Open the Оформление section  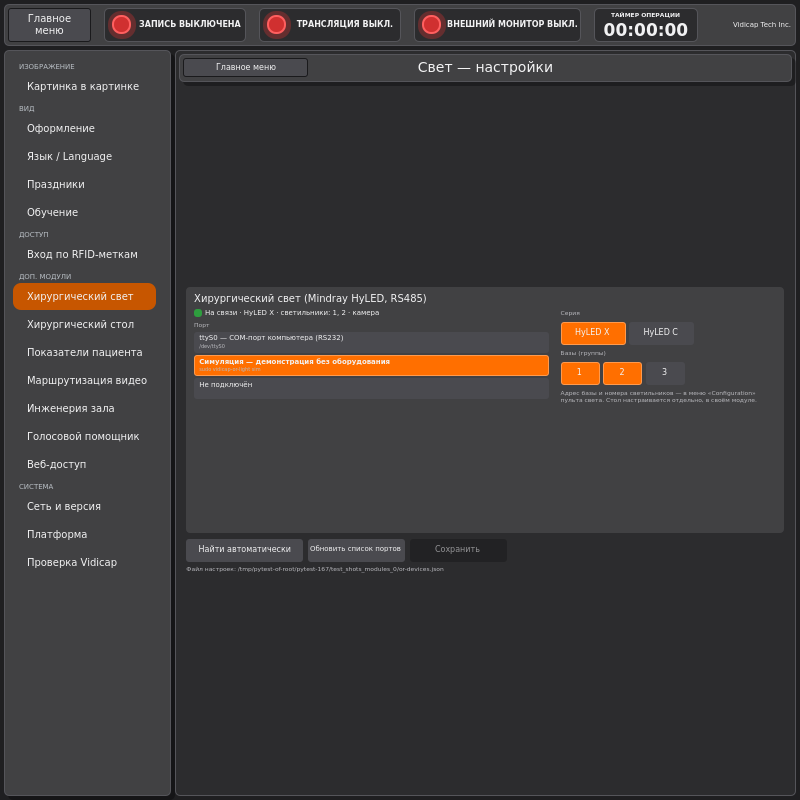(84, 129)
